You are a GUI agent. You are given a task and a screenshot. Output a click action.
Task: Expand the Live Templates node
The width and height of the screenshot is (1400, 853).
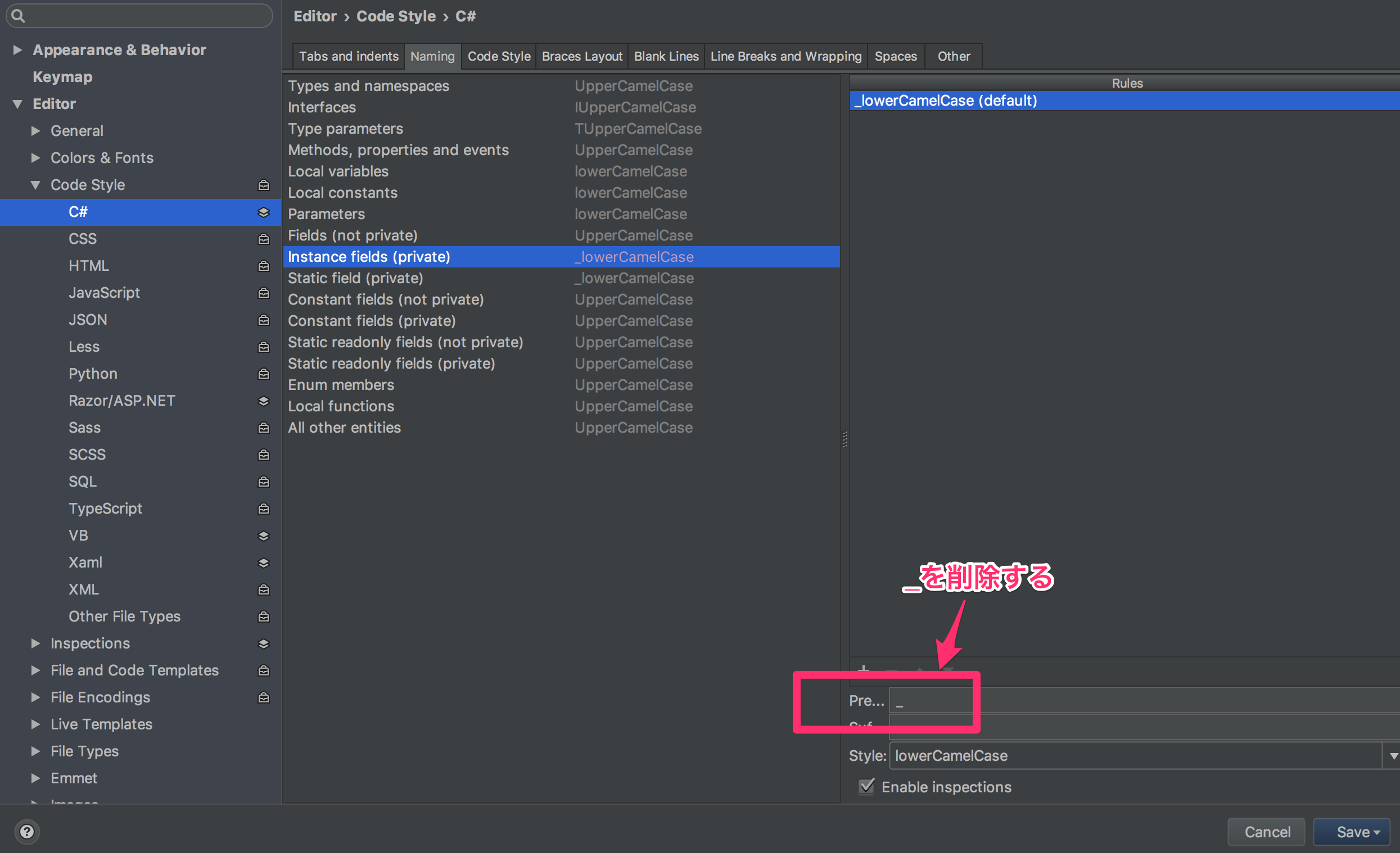(x=36, y=725)
